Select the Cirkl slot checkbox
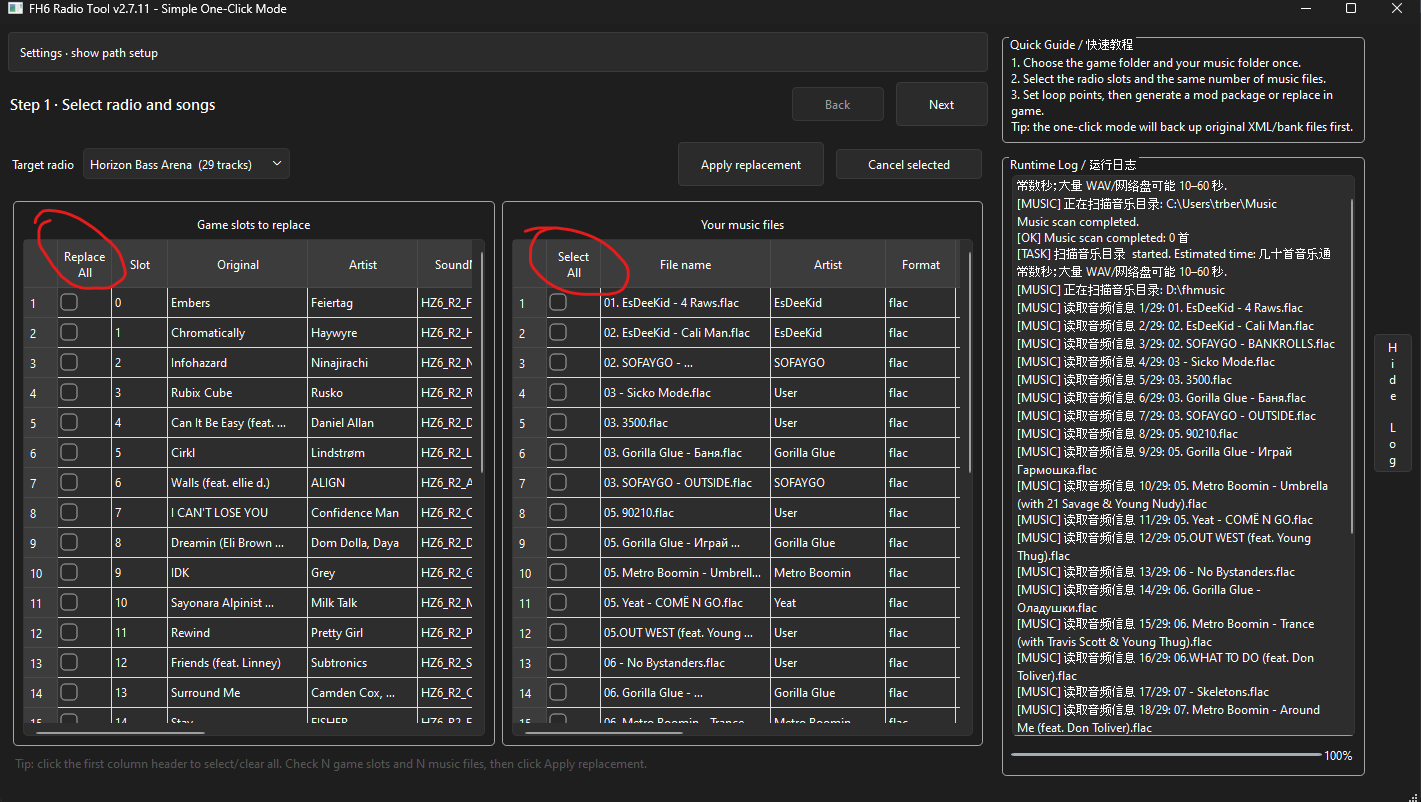This screenshot has height=802, width=1421. pos(69,452)
